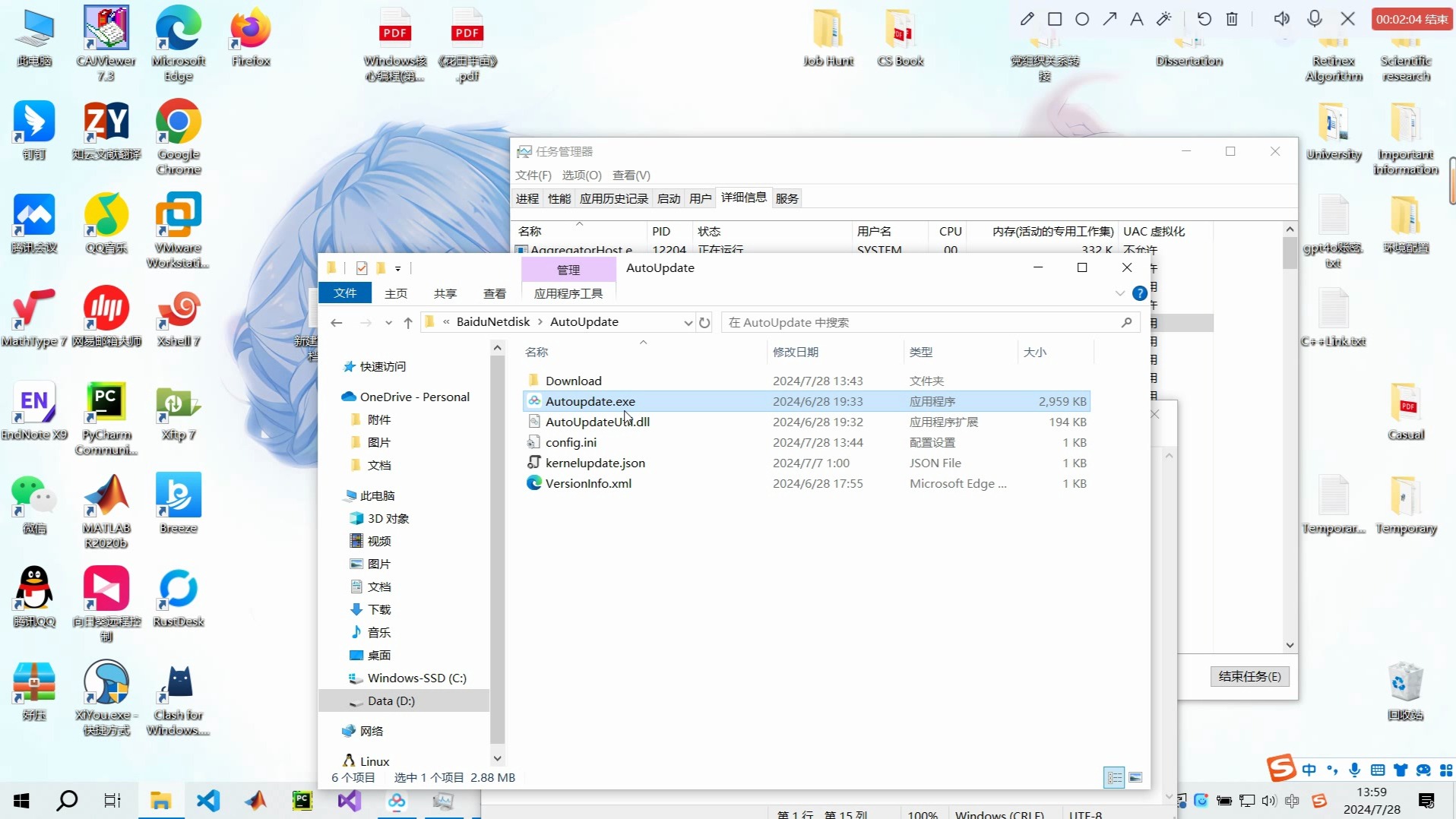The image size is (1456, 819).
Task: Select the rectangle drawing tool in recorder toolbar
Action: [x=1055, y=19]
